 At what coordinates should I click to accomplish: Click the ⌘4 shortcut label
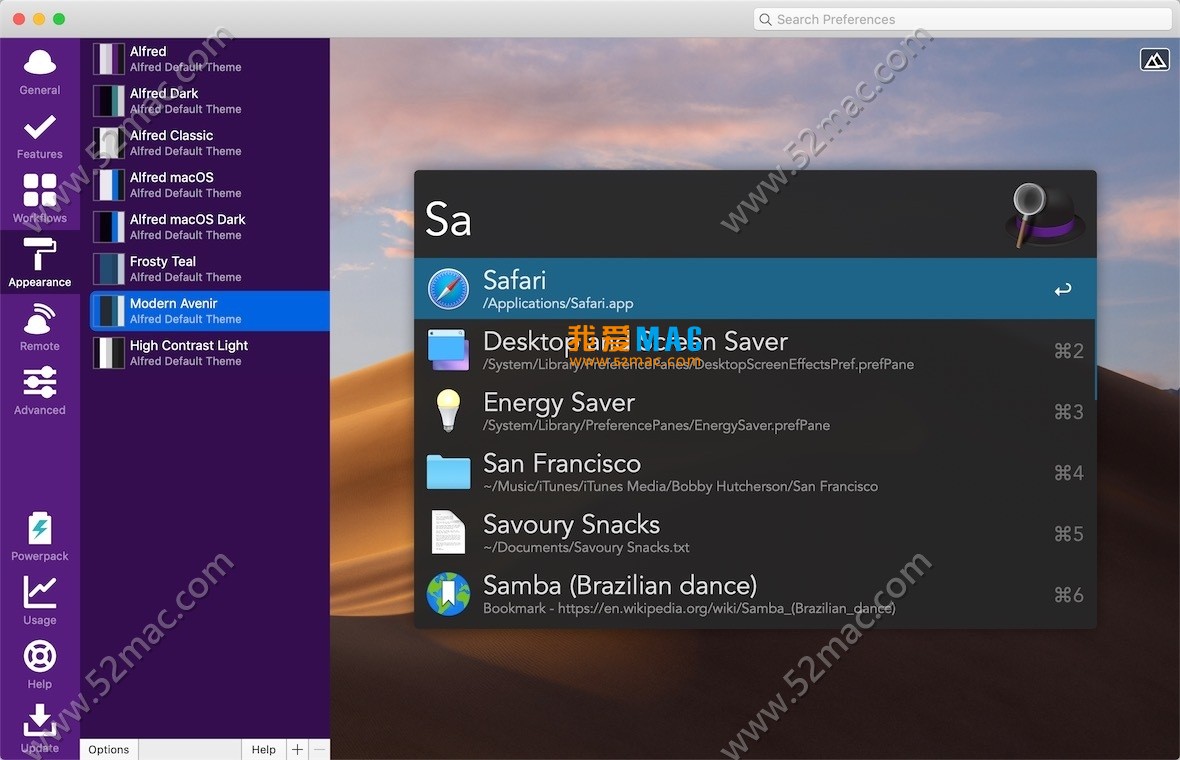[x=1069, y=473]
